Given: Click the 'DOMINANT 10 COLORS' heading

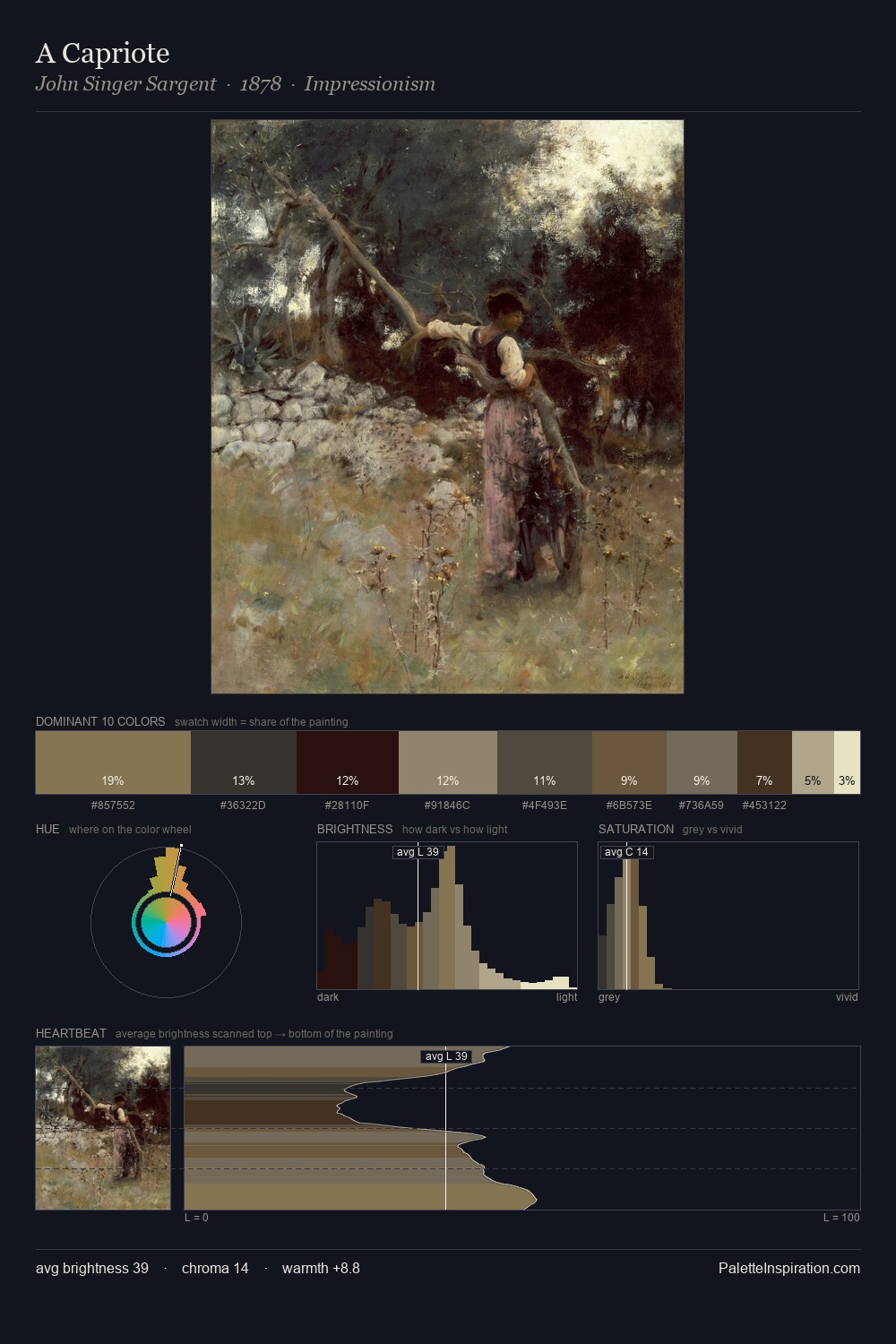Looking at the screenshot, I should (100, 721).
